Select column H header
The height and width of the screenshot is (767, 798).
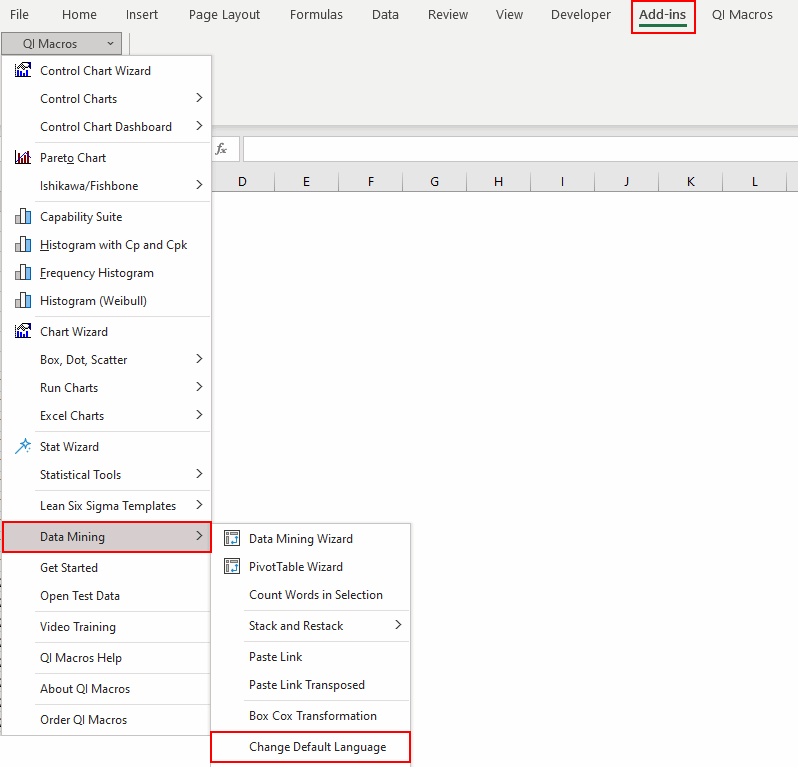click(x=498, y=182)
